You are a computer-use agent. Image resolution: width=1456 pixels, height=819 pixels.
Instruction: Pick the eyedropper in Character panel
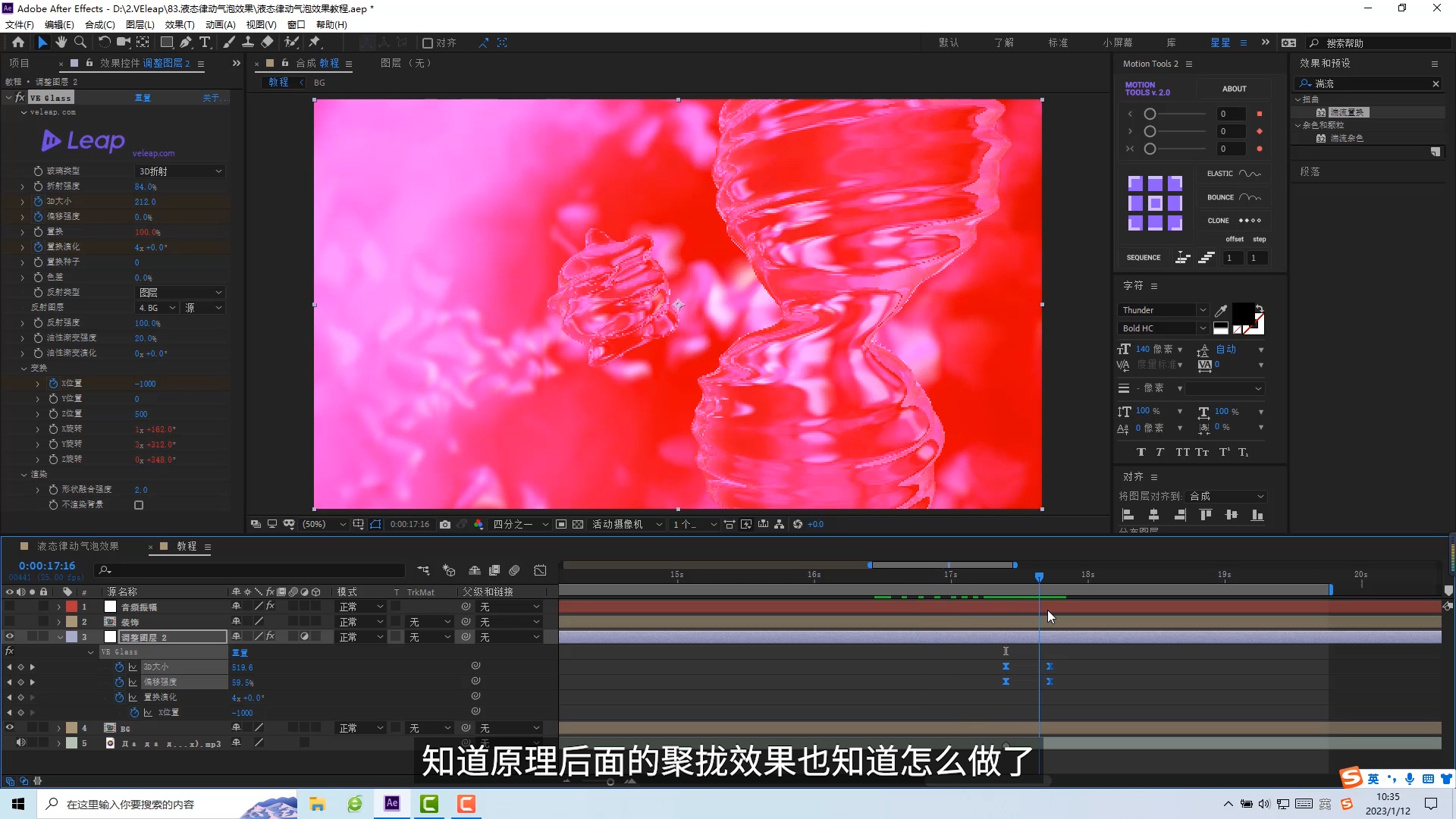click(1221, 310)
